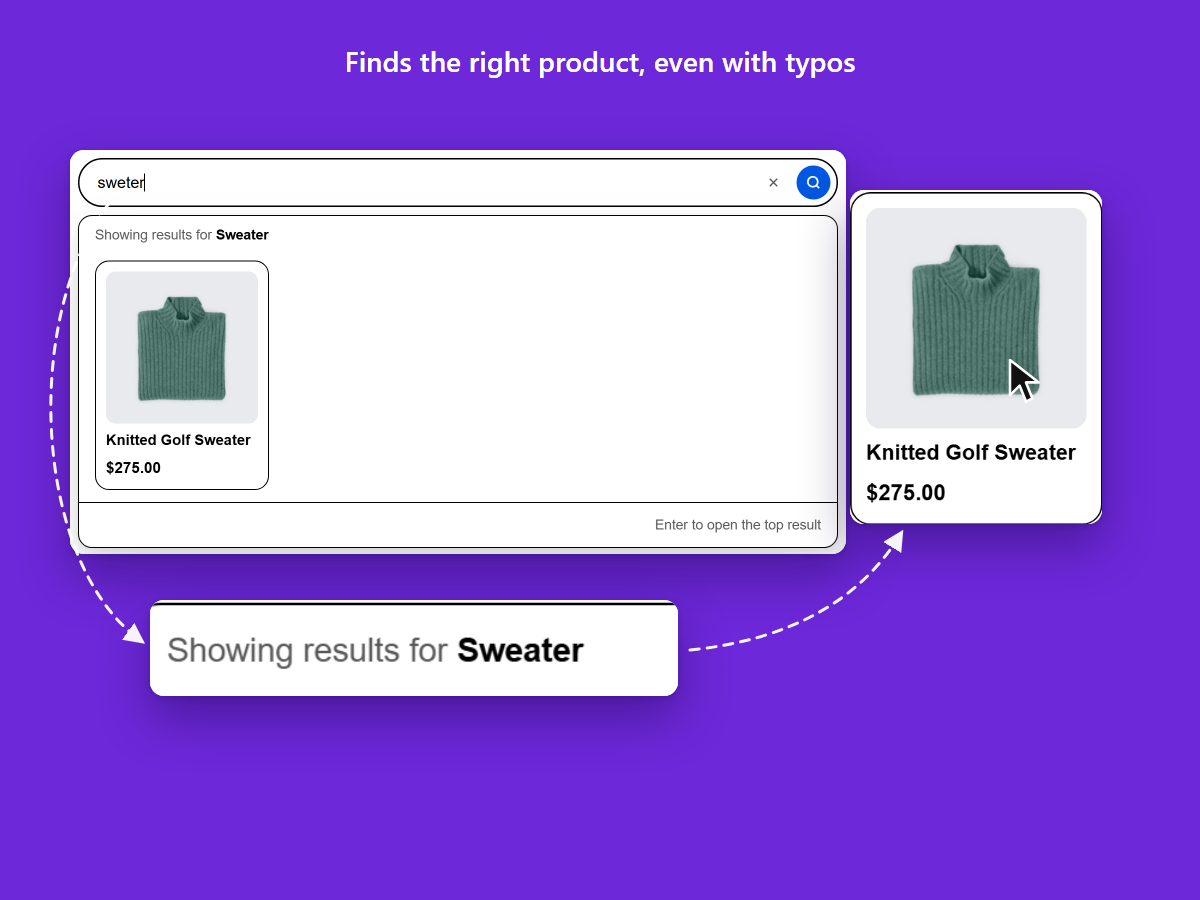Image resolution: width=1200 pixels, height=900 pixels.
Task: Click the enlarged "Showing results for Sweater" callout
Action: pos(414,649)
